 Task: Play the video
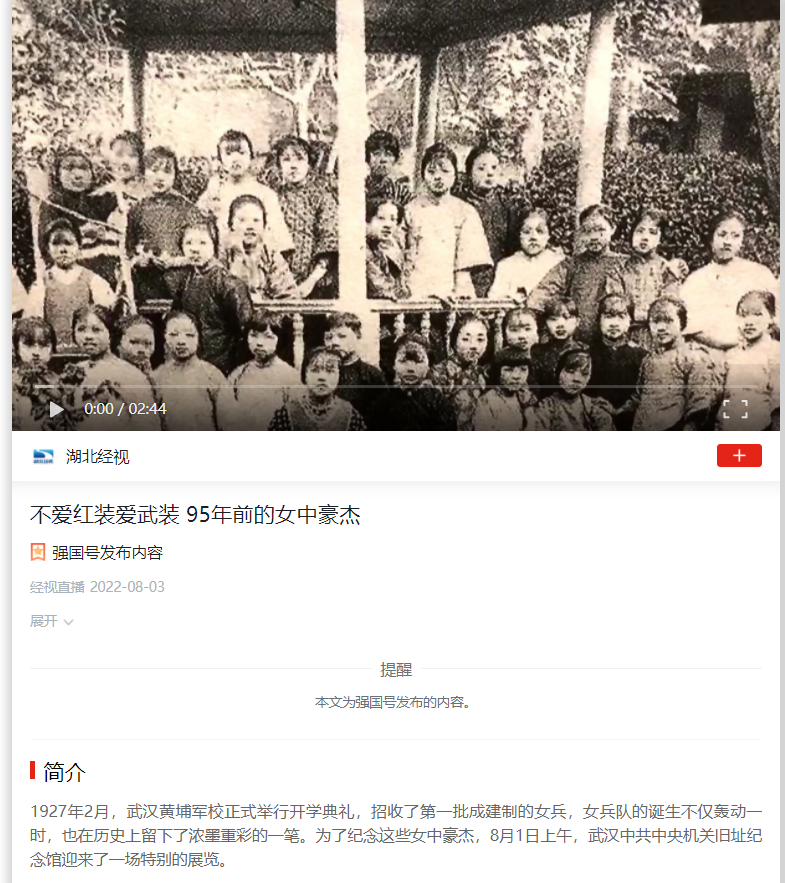click(x=56, y=409)
